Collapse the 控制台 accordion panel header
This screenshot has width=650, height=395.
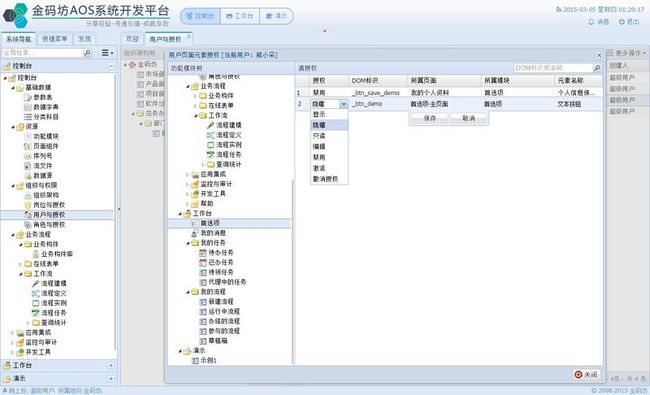click(111, 66)
